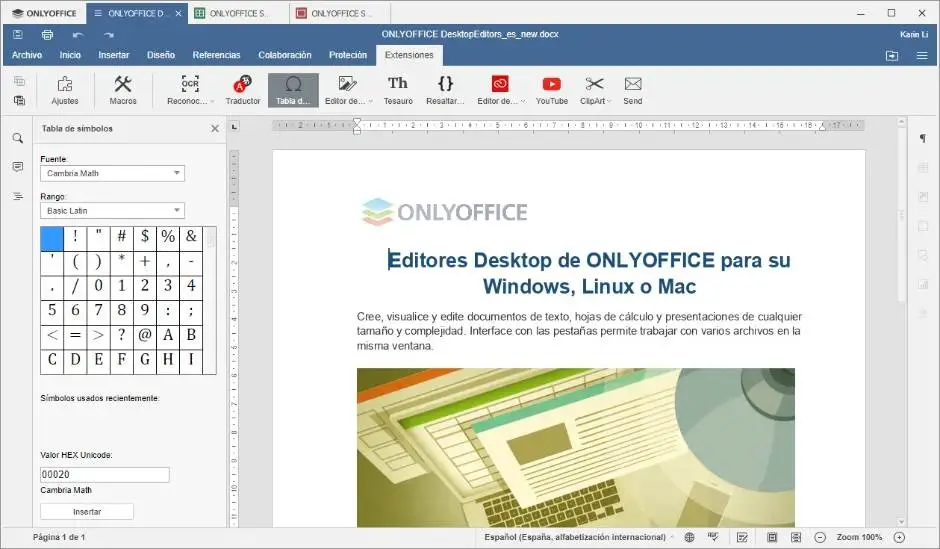Click the paste icon in toolbar
The width and height of the screenshot is (940, 549).
pos(19,100)
